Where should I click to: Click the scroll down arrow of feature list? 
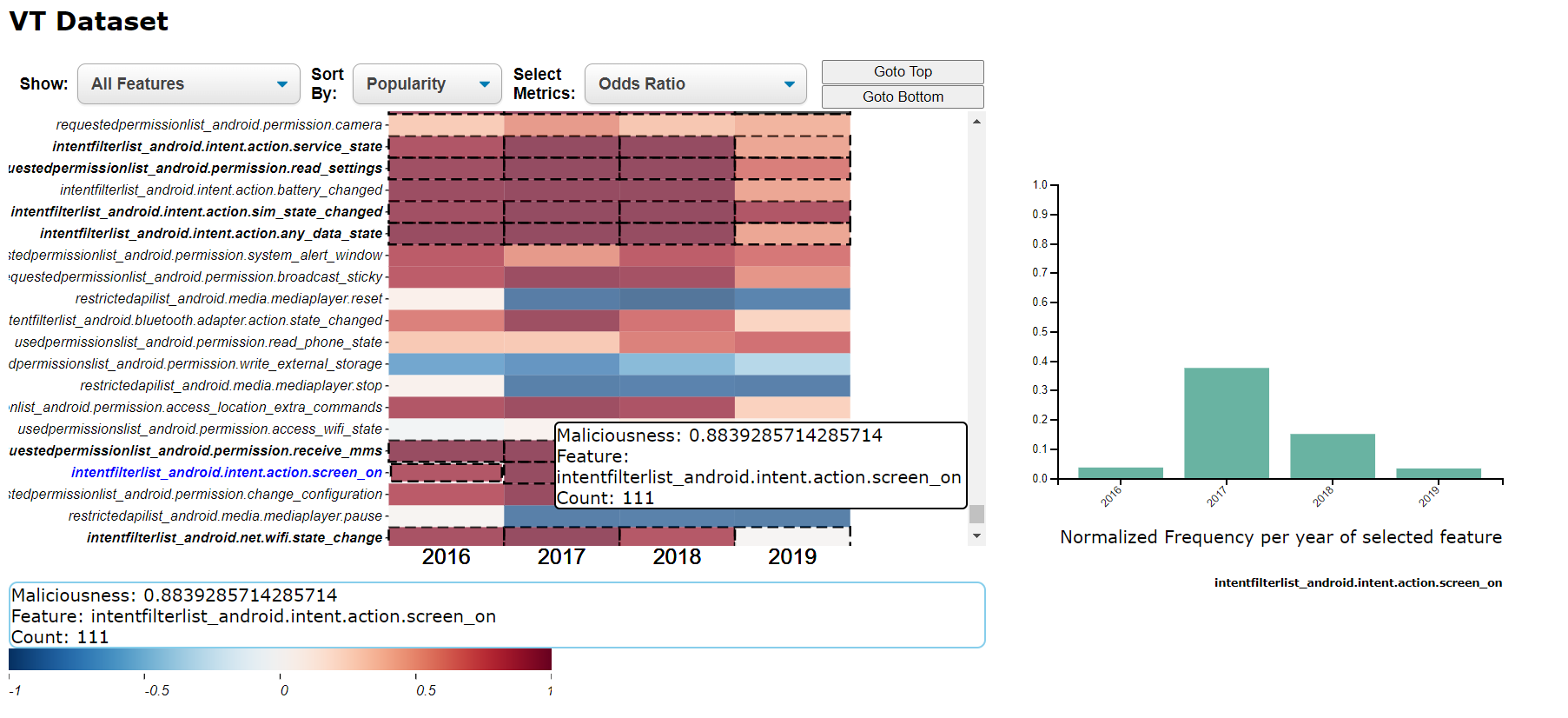(976, 536)
